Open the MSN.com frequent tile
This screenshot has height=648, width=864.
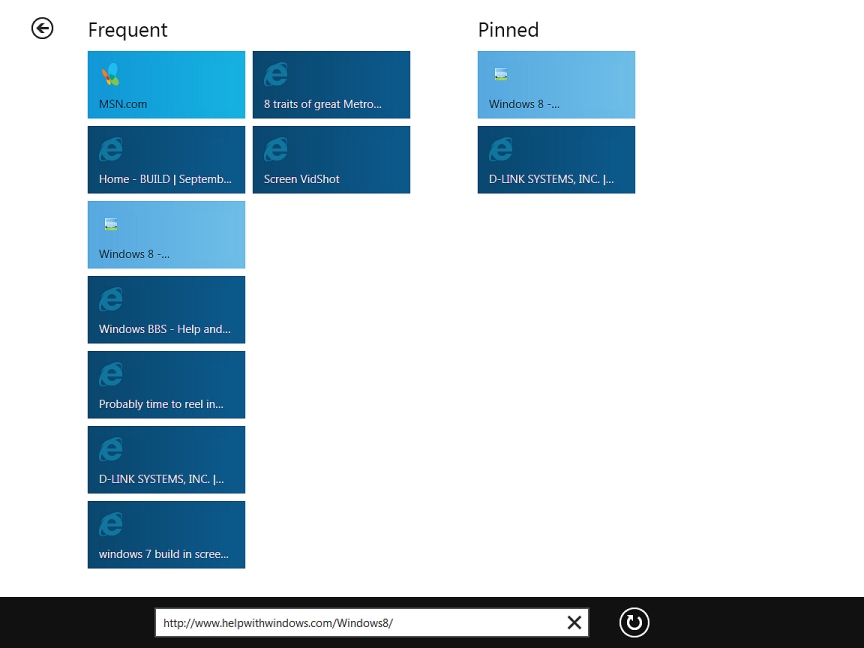(x=166, y=85)
